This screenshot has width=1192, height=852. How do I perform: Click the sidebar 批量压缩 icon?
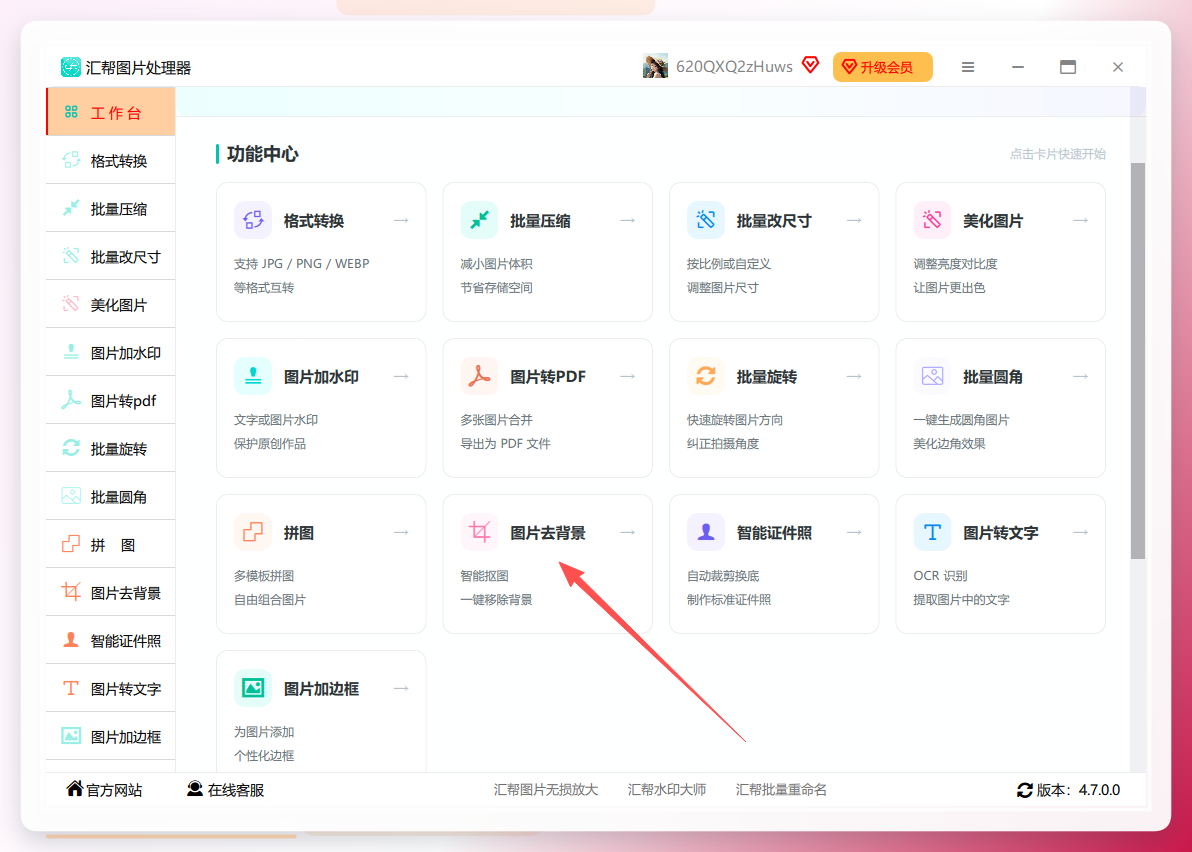coord(71,208)
